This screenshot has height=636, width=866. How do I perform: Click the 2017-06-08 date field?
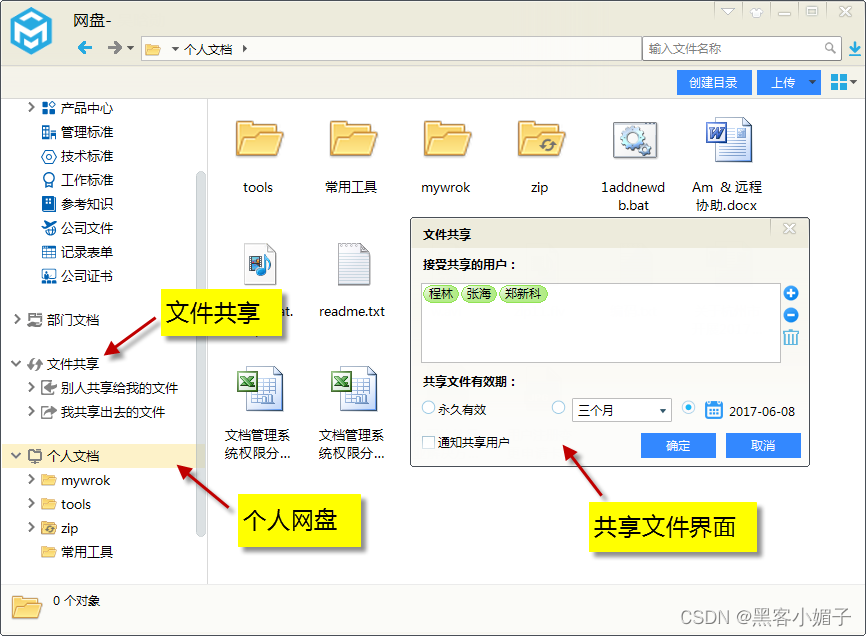point(762,412)
